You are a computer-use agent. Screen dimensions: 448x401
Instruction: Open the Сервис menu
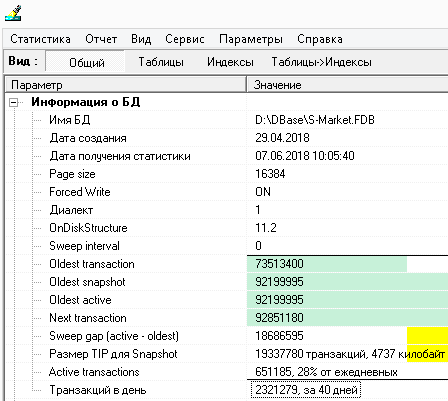pyautogui.click(x=185, y=39)
